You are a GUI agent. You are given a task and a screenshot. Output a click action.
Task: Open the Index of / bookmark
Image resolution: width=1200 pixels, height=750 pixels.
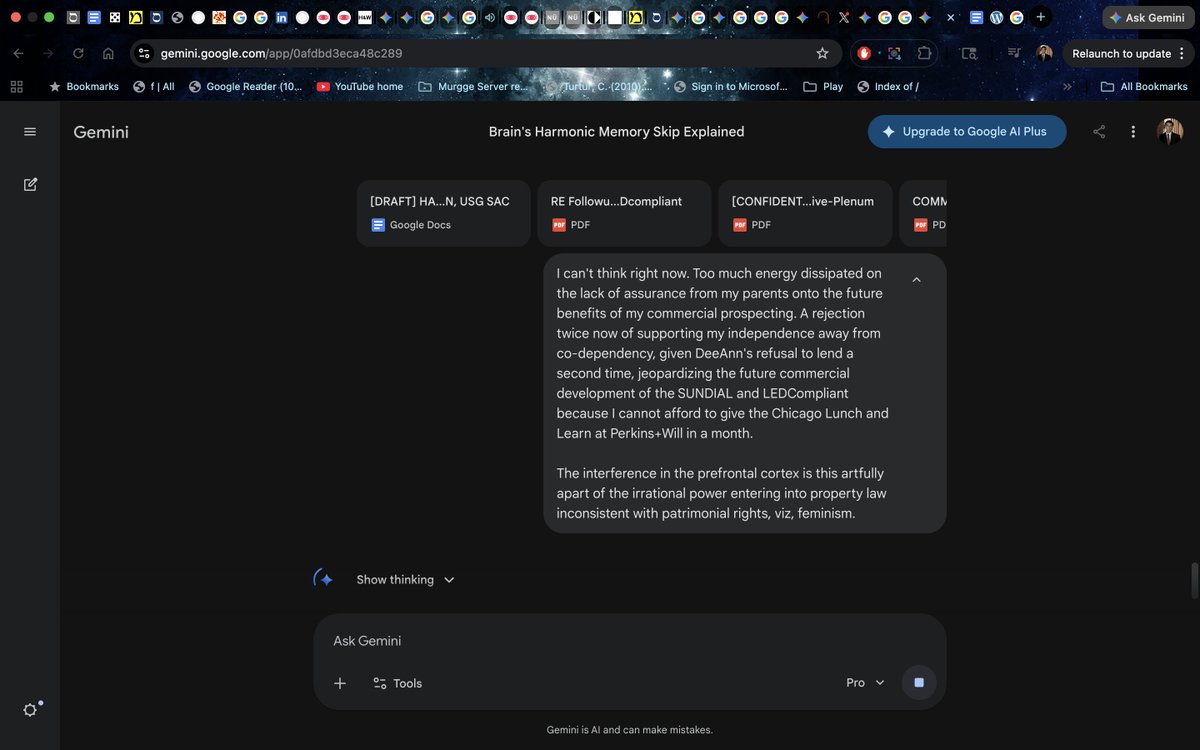coord(888,87)
